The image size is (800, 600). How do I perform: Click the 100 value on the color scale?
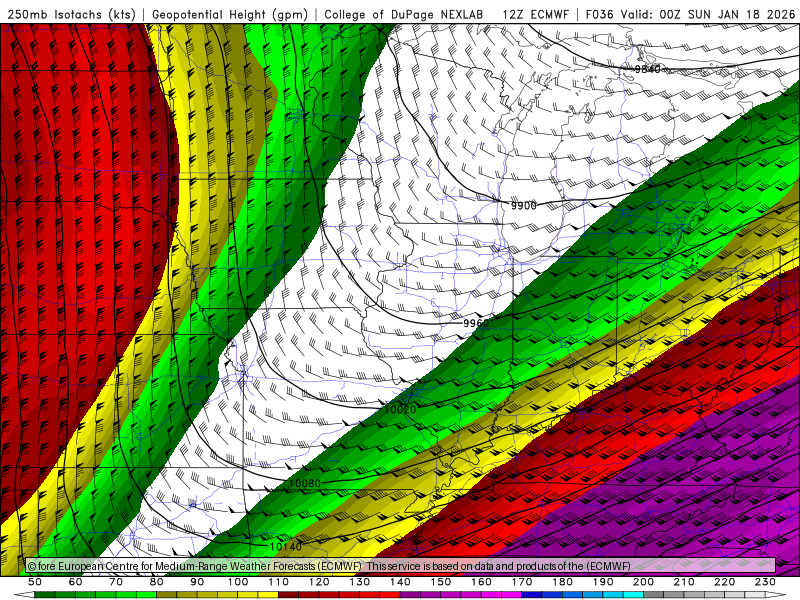point(238,582)
